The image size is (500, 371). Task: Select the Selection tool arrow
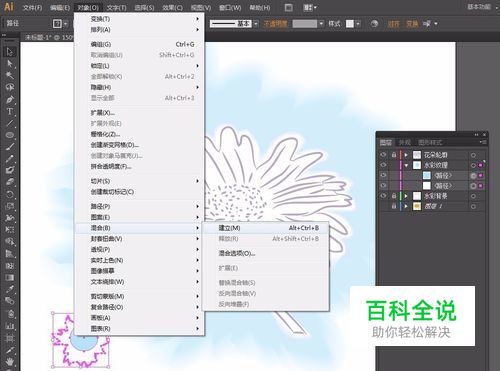pyautogui.click(x=9, y=52)
